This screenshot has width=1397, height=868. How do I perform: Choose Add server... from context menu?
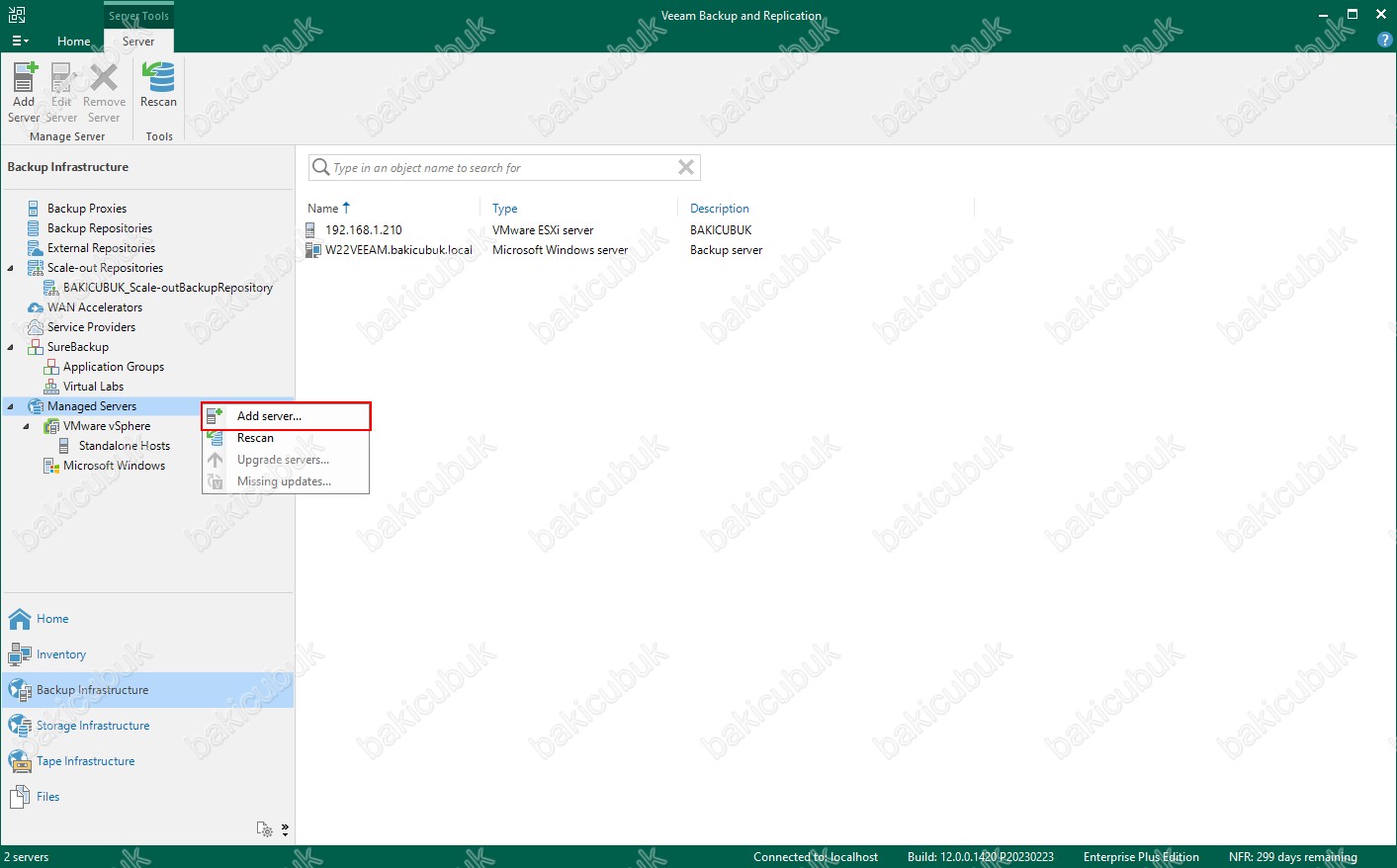point(286,416)
